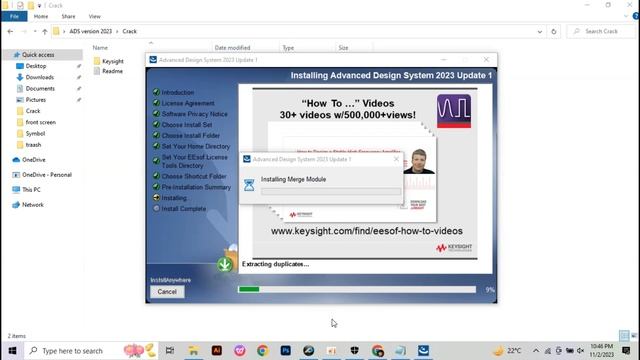Open the Symbol folder shortcut

[35, 133]
